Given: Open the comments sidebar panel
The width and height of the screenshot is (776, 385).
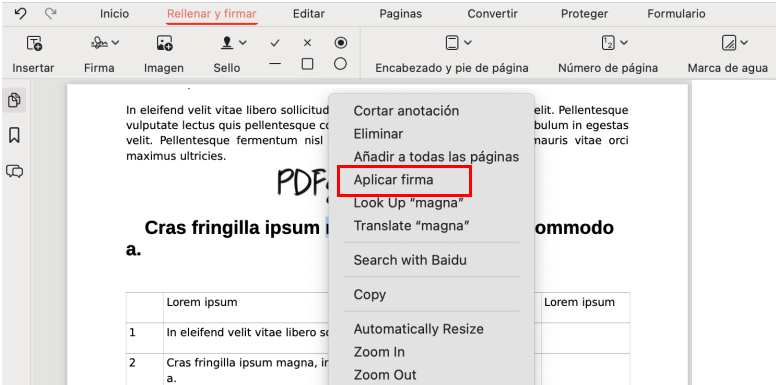Looking at the screenshot, I should coord(14,171).
